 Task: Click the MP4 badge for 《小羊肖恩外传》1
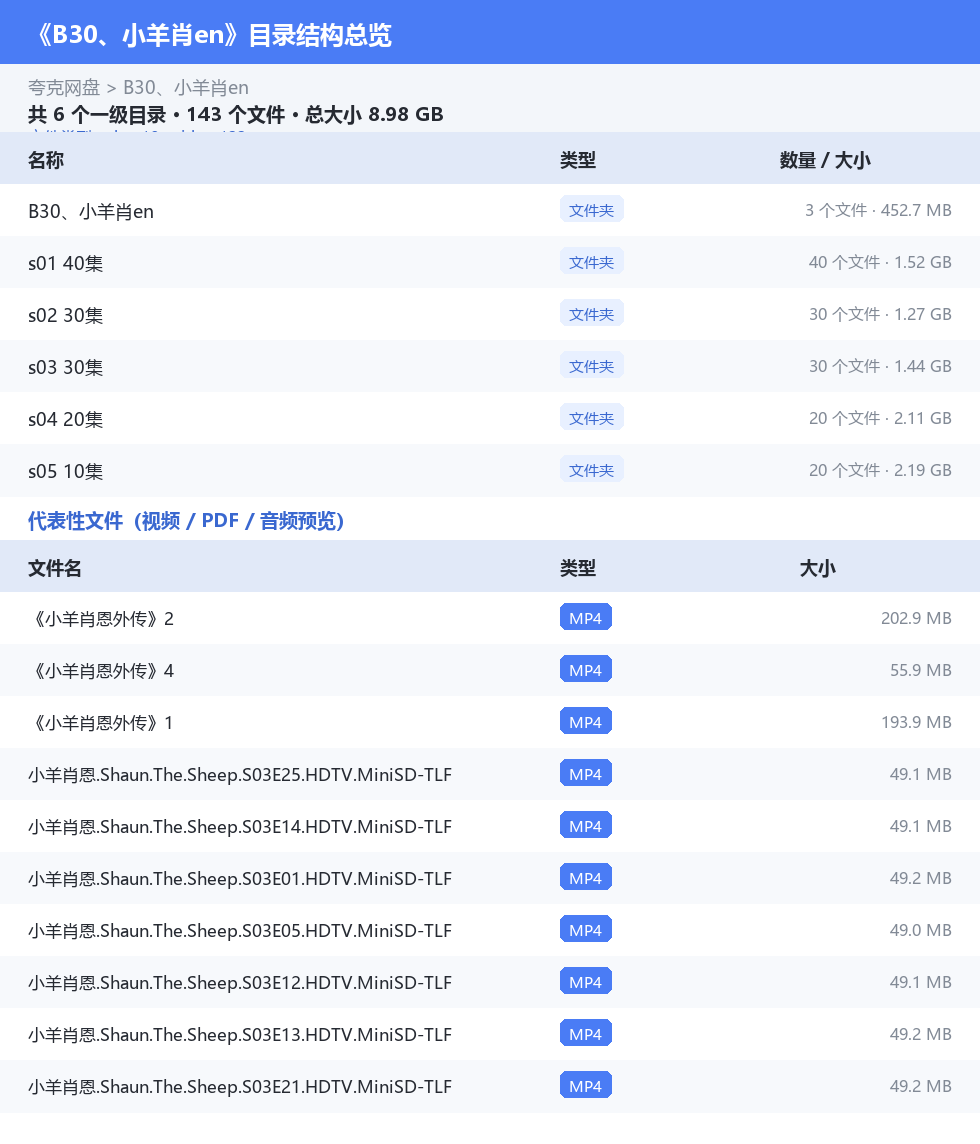(x=586, y=722)
